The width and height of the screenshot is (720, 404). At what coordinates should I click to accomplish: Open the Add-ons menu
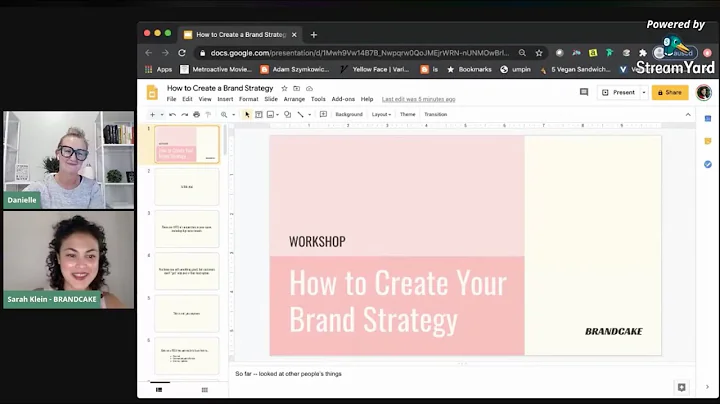pyautogui.click(x=343, y=99)
